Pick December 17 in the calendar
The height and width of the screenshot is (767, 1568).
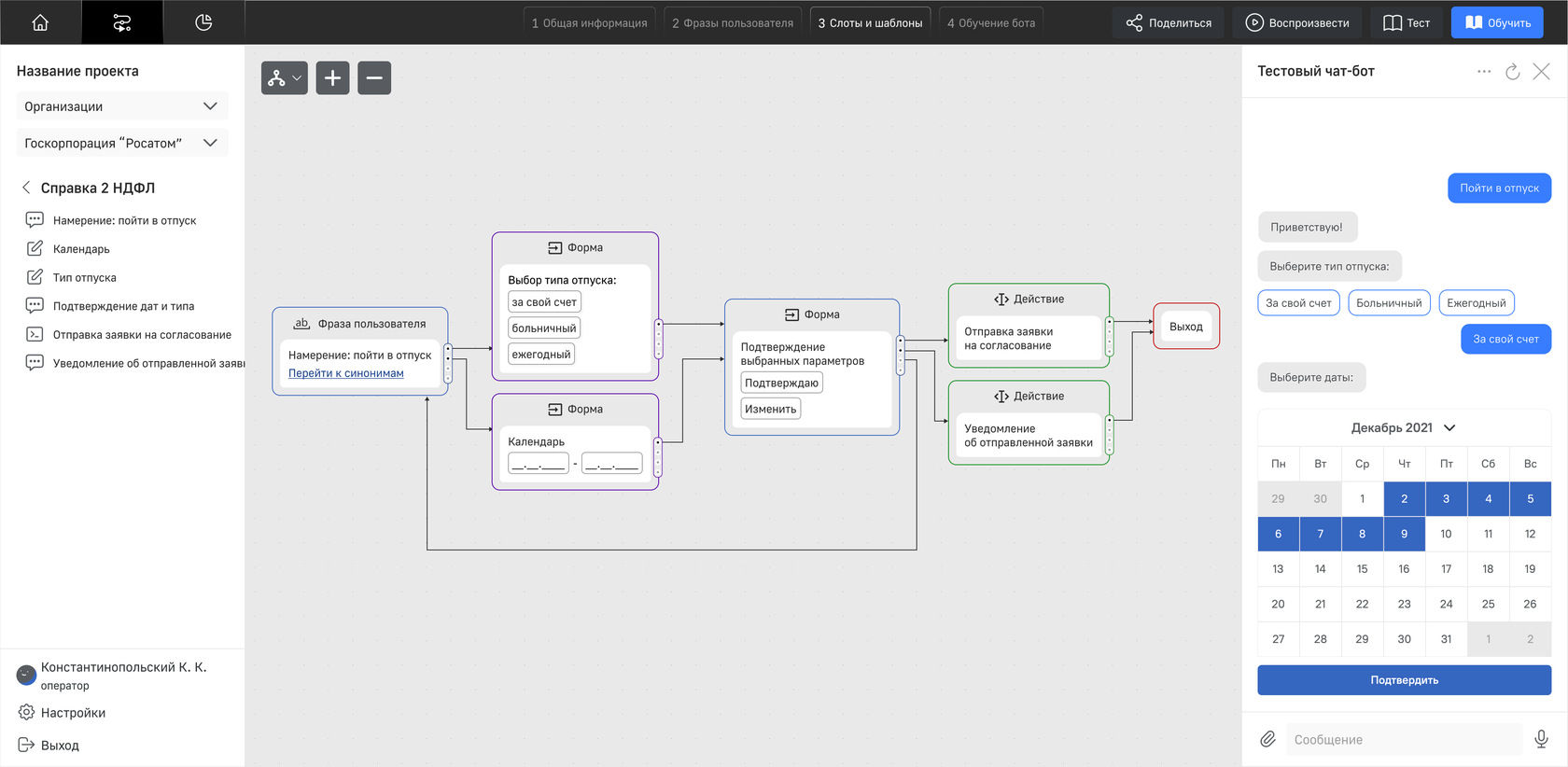pyautogui.click(x=1446, y=569)
